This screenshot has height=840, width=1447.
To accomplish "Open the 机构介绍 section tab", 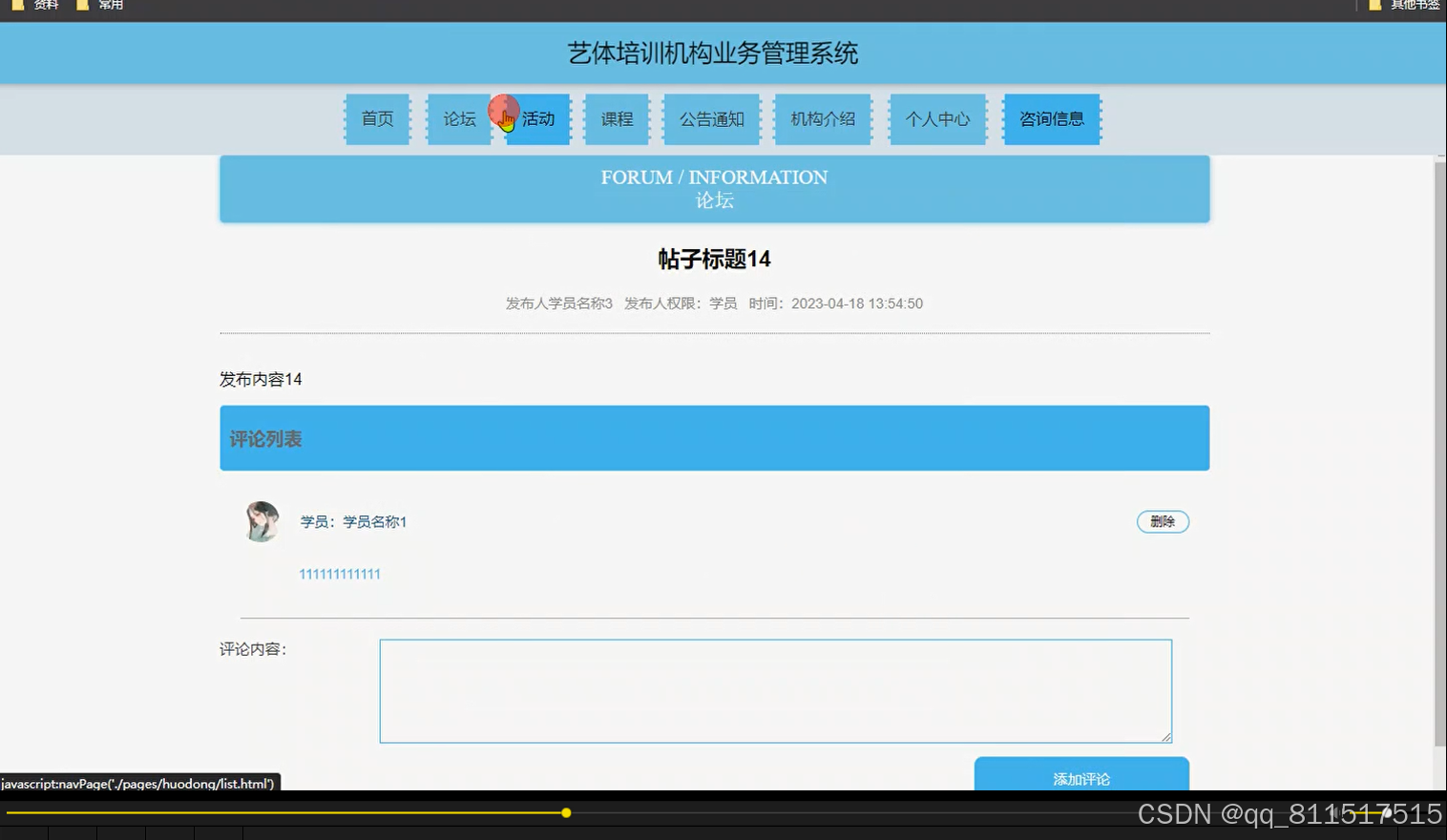I will [822, 118].
